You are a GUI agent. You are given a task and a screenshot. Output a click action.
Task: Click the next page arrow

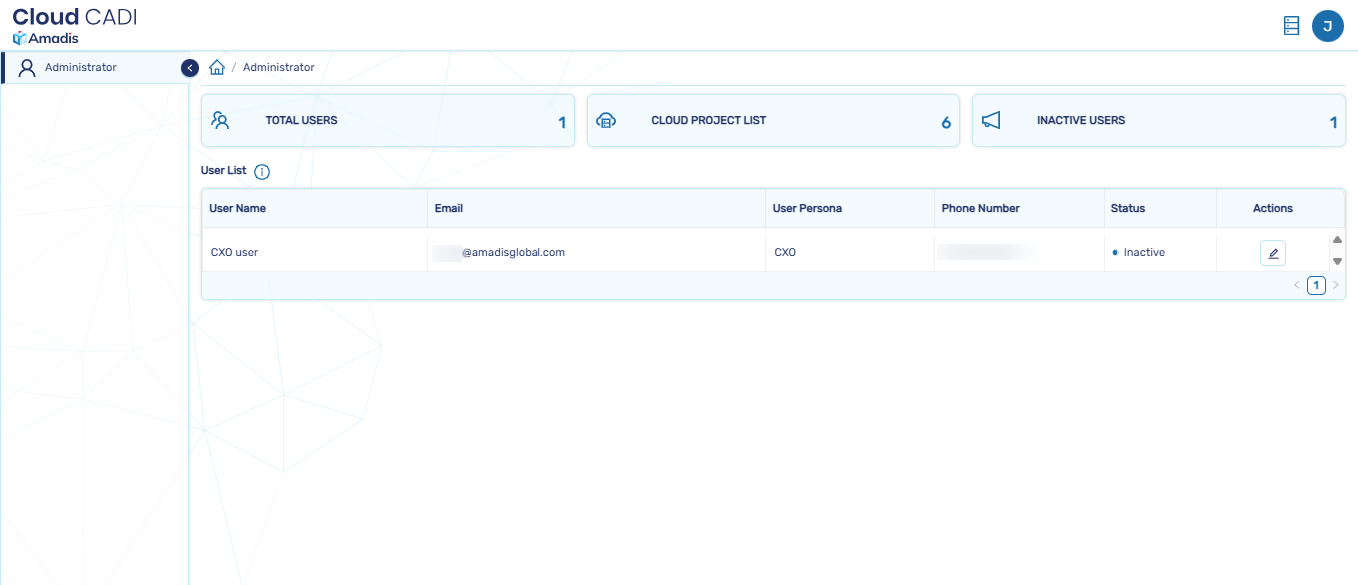[1335, 286]
